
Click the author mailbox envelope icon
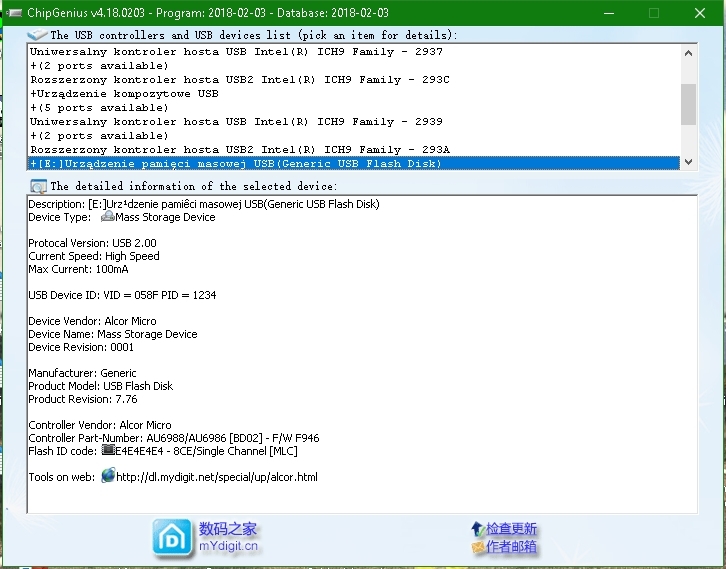click(478, 547)
